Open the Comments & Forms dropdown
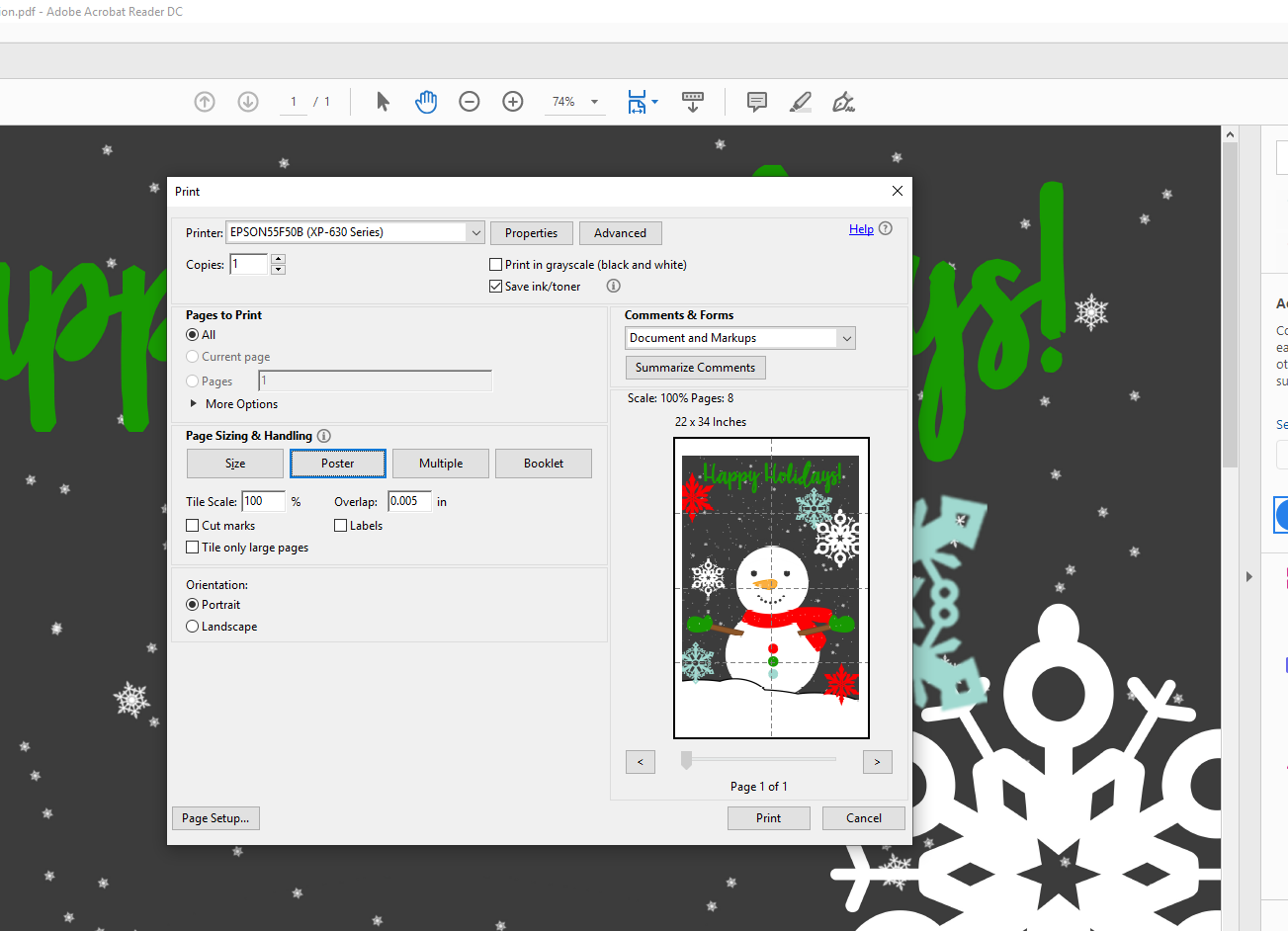The height and width of the screenshot is (931, 1288). pyautogui.click(x=846, y=338)
